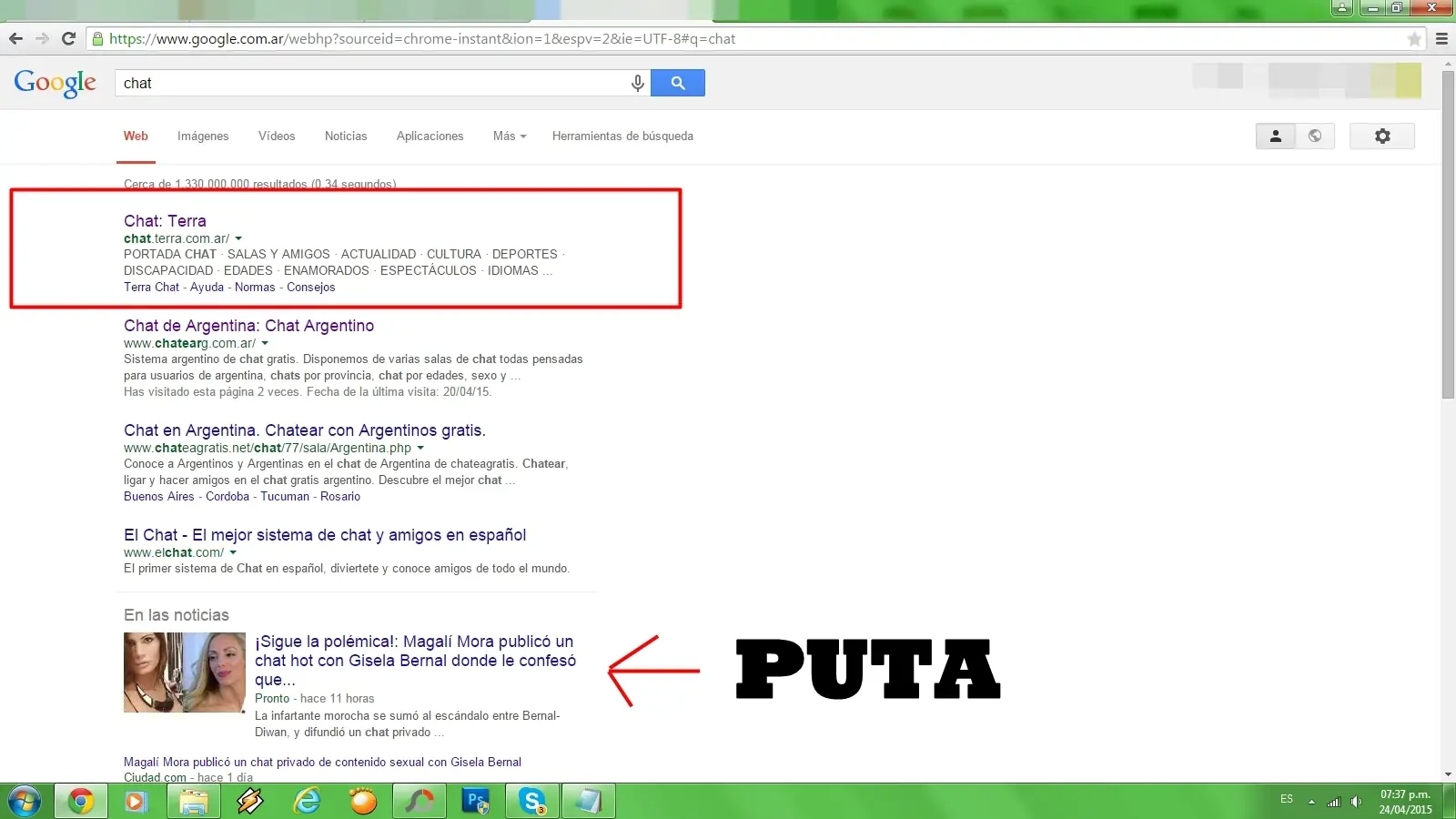
Task: Open Magalí Mora publicó un chat privado link
Action: tap(323, 762)
